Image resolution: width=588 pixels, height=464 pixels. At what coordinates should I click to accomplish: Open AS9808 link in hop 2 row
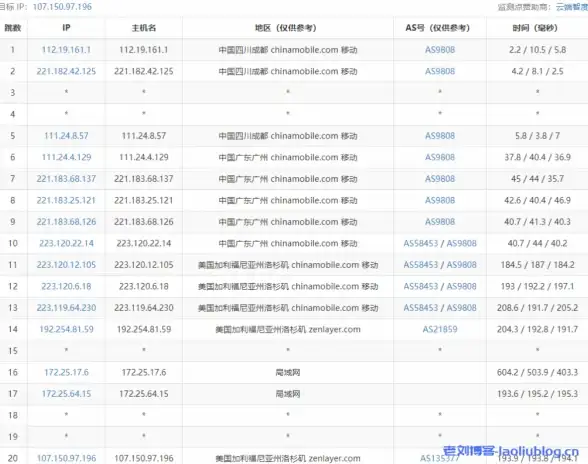tap(440, 71)
